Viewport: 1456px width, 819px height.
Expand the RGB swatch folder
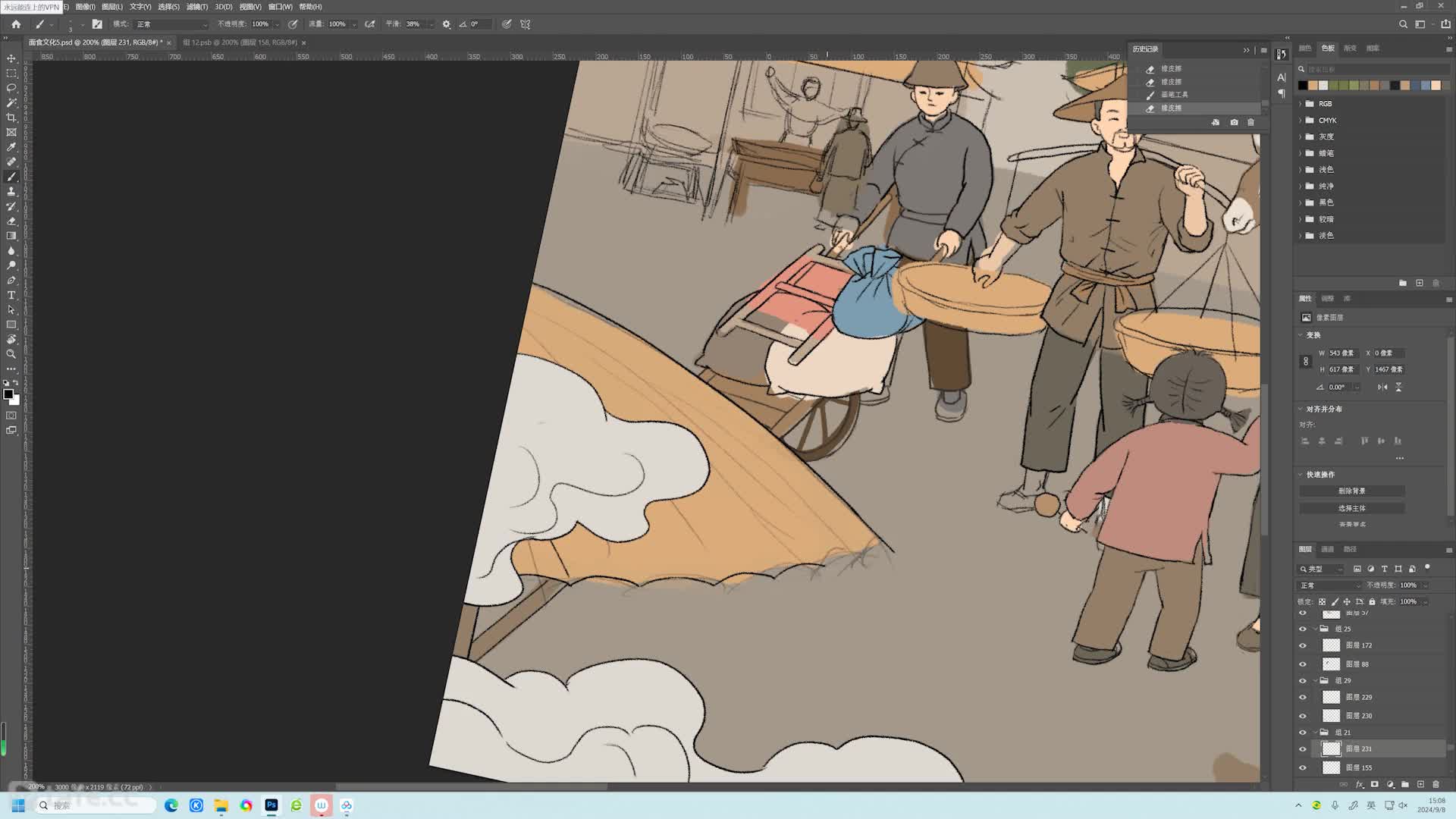coord(1301,104)
